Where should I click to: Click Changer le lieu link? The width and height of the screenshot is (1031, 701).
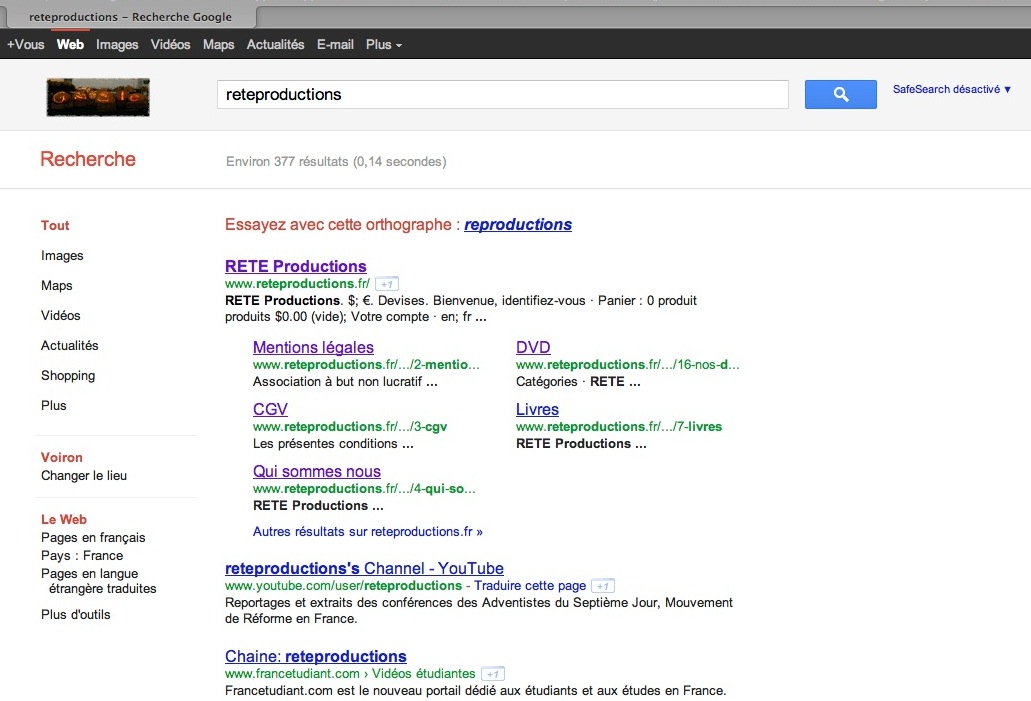pos(84,475)
